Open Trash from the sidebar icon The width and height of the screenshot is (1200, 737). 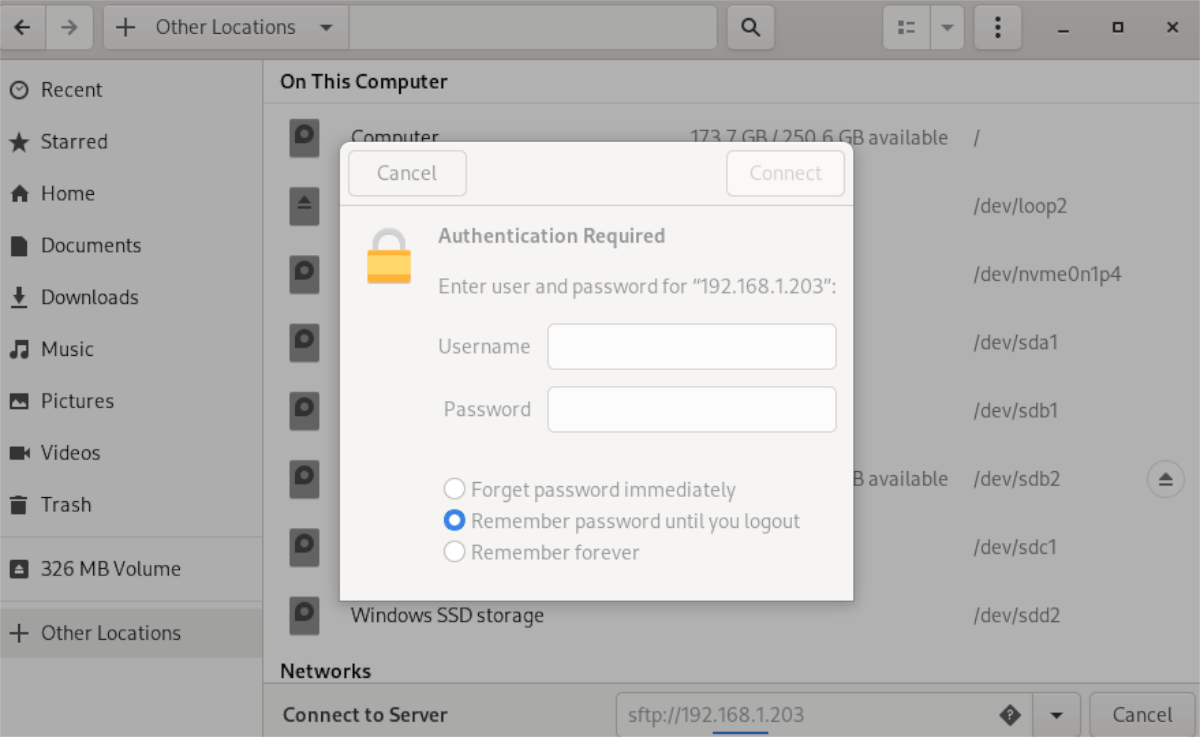(21, 505)
